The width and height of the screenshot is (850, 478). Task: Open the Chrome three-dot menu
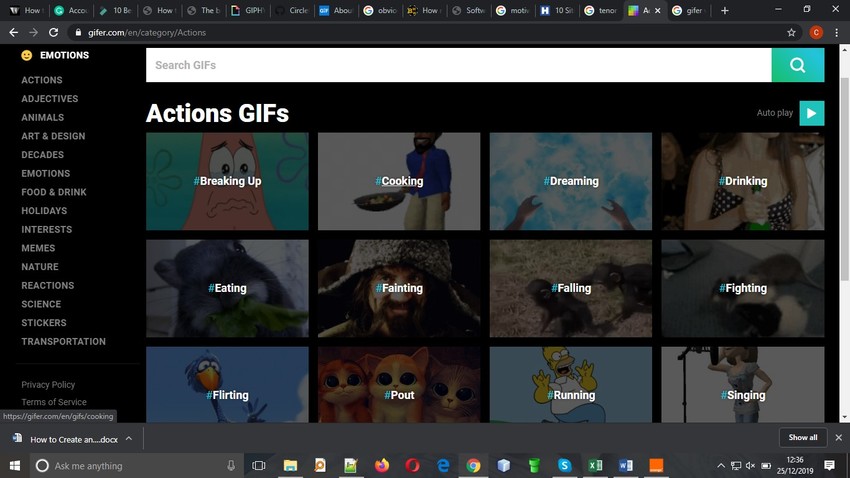tap(836, 33)
